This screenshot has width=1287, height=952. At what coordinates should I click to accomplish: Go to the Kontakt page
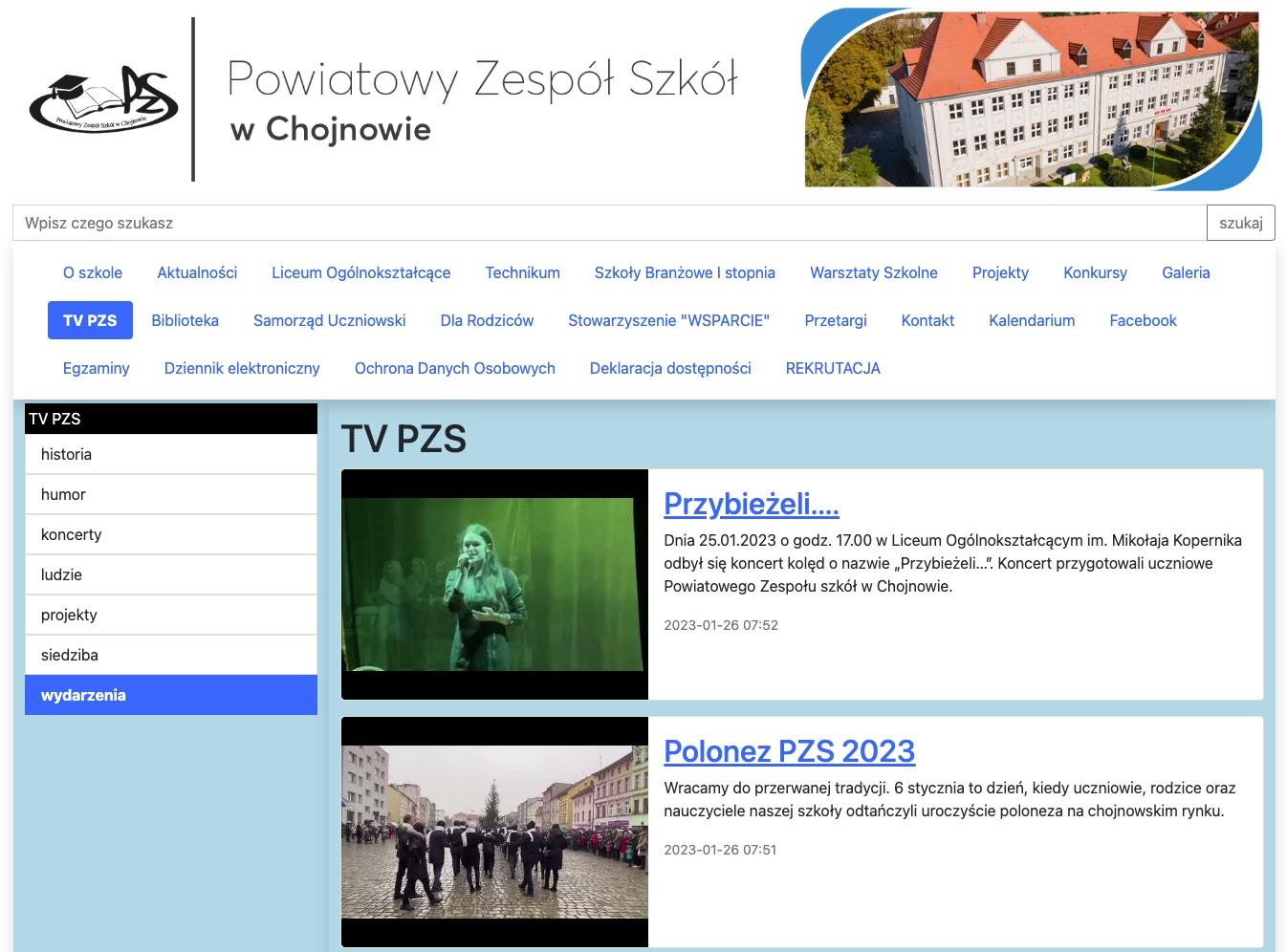[927, 320]
